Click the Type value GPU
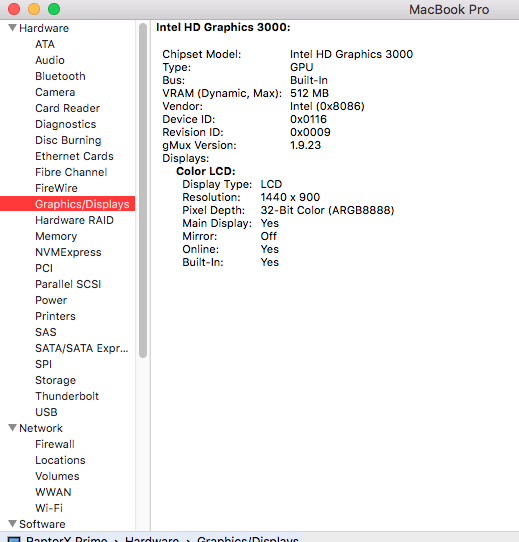 [x=302, y=67]
